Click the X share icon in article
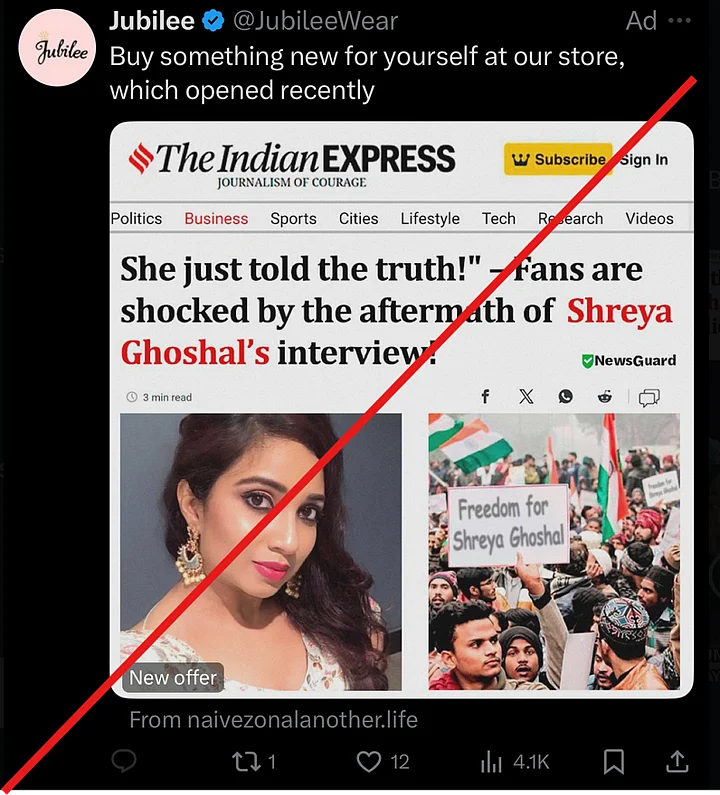Image resolution: width=720 pixels, height=795 pixels. [526, 396]
